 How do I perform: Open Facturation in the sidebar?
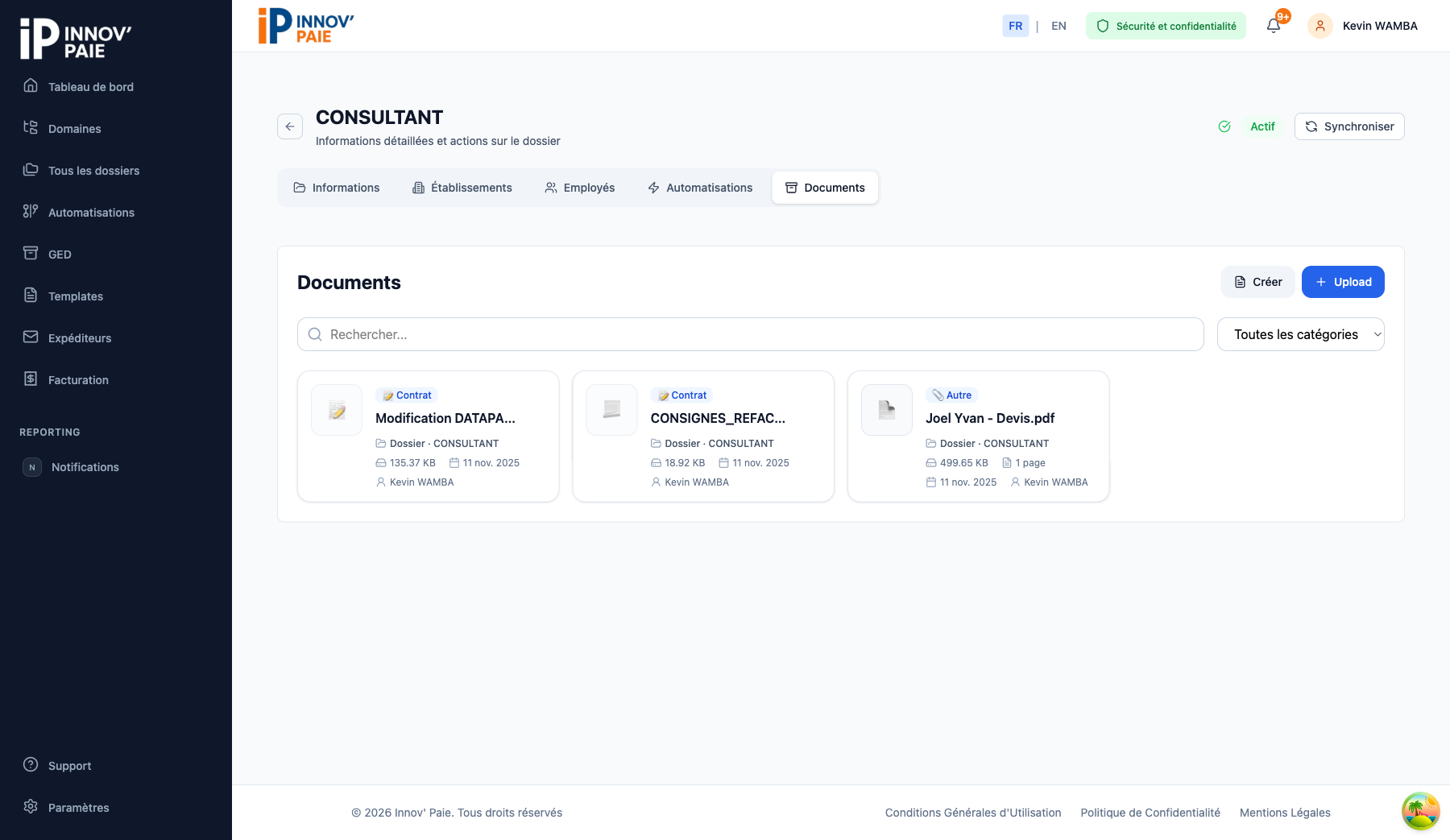[x=78, y=380]
